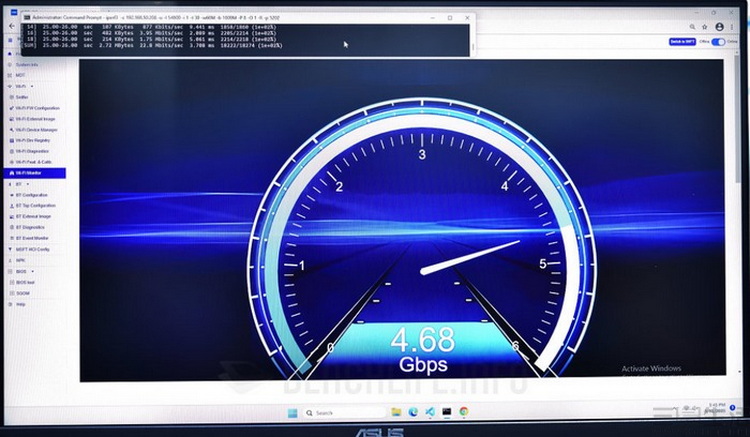The width and height of the screenshot is (750, 437).
Task: Open File Explorer from the taskbar
Action: click(396, 412)
